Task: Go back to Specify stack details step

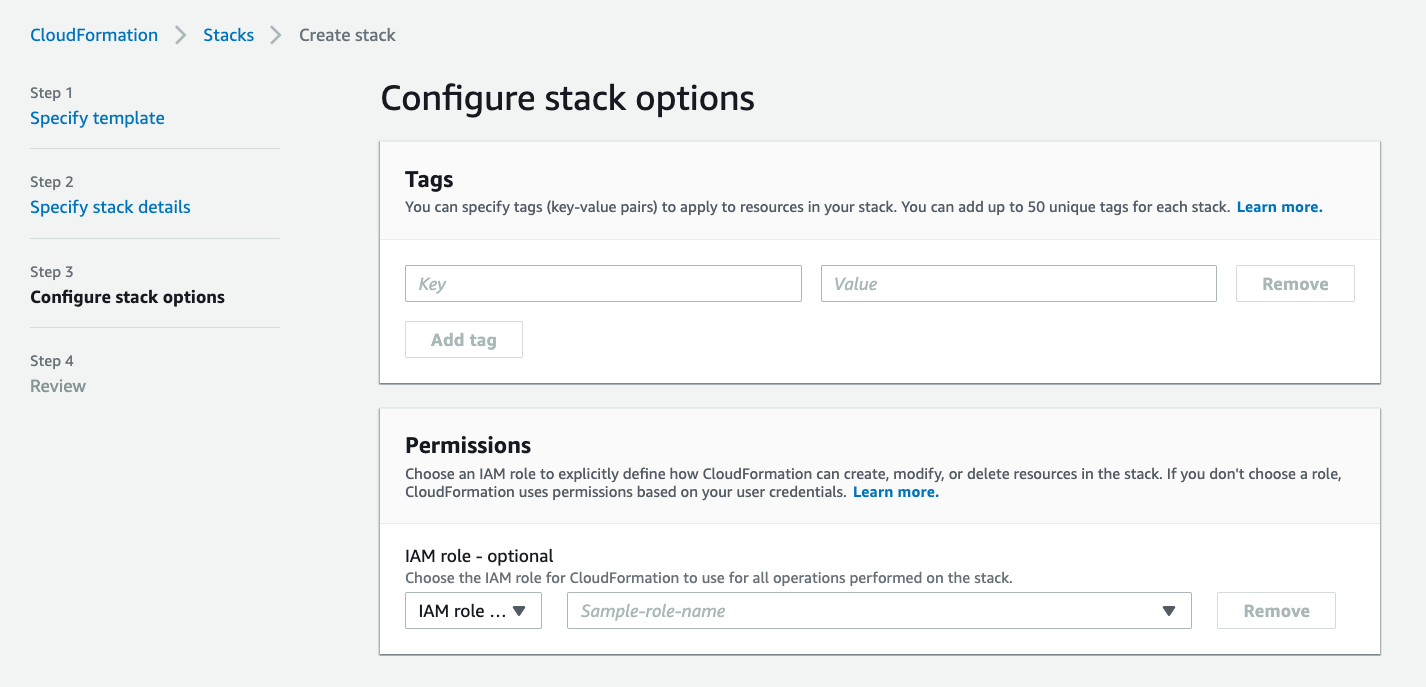Action: [x=110, y=207]
